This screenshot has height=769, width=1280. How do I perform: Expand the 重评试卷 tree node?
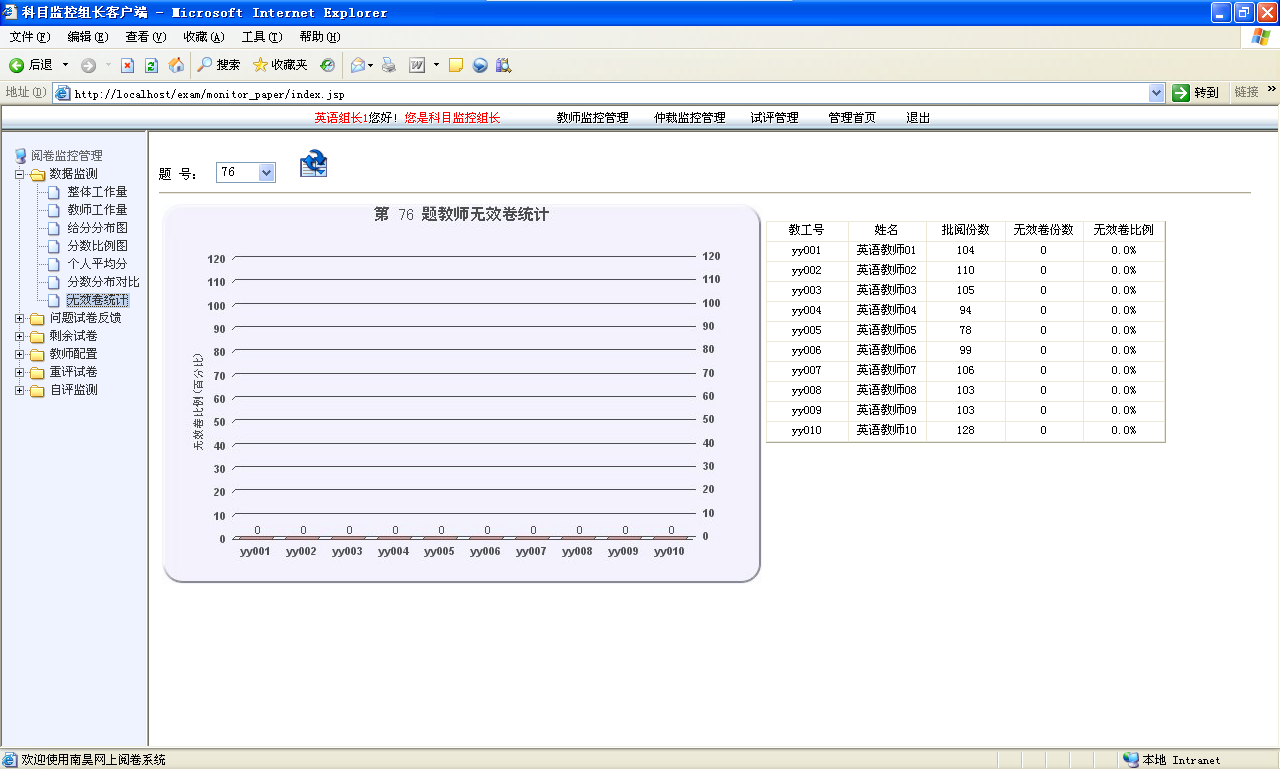(x=19, y=372)
